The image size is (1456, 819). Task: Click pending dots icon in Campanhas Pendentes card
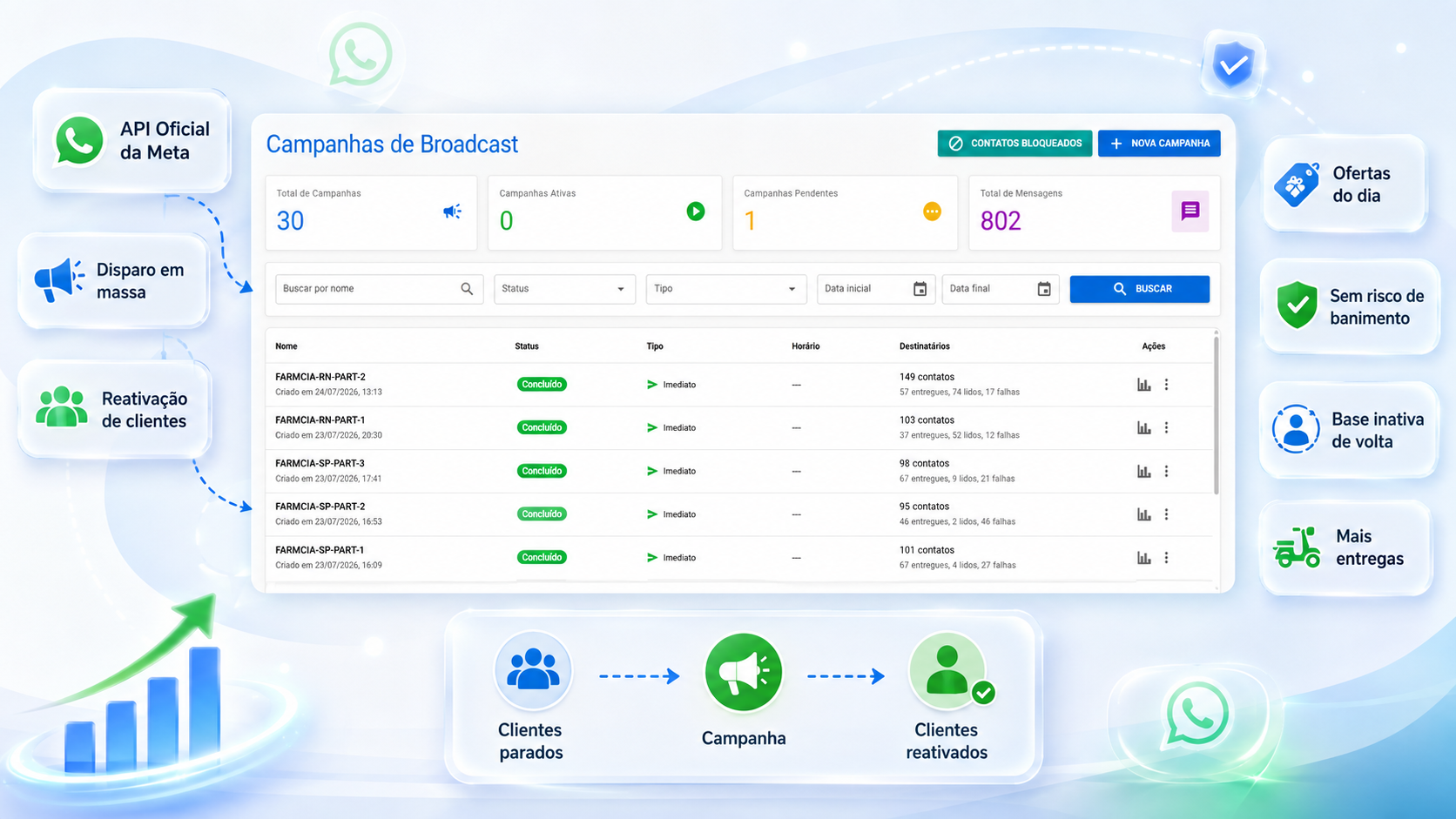pos(932,211)
